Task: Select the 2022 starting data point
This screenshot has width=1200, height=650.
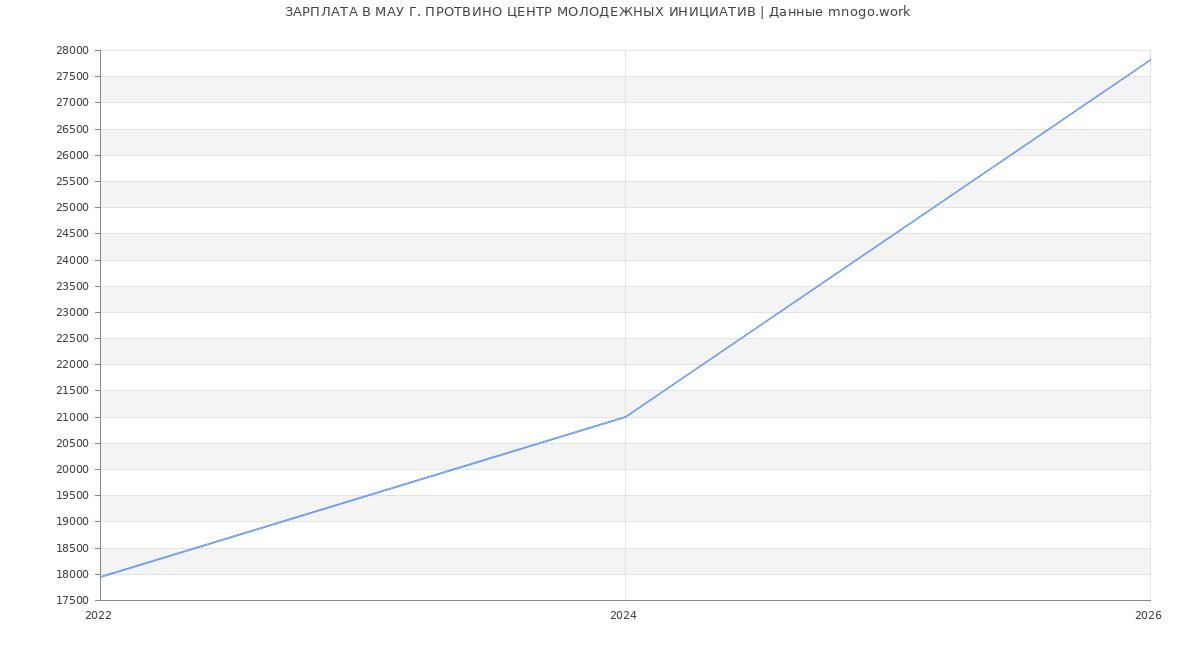Action: (x=100, y=577)
